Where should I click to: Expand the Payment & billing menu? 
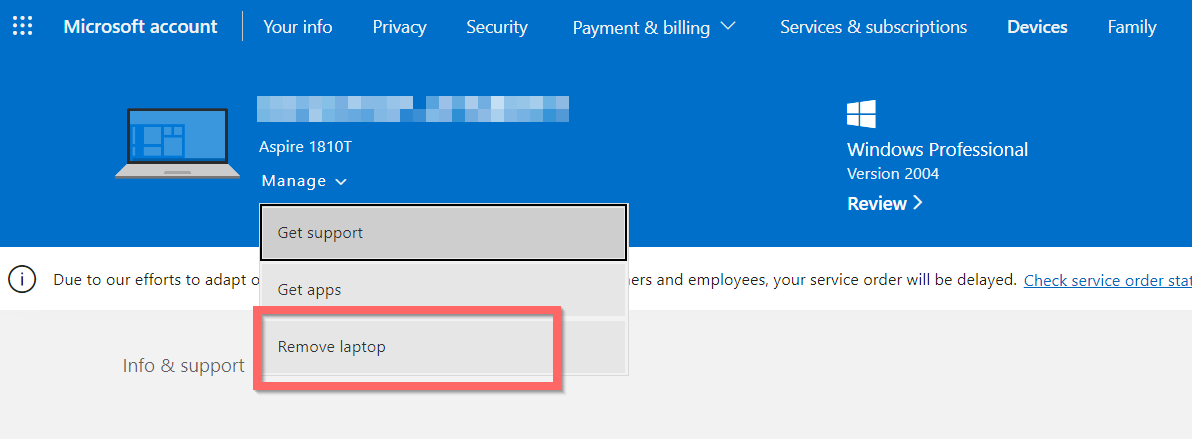click(x=654, y=27)
